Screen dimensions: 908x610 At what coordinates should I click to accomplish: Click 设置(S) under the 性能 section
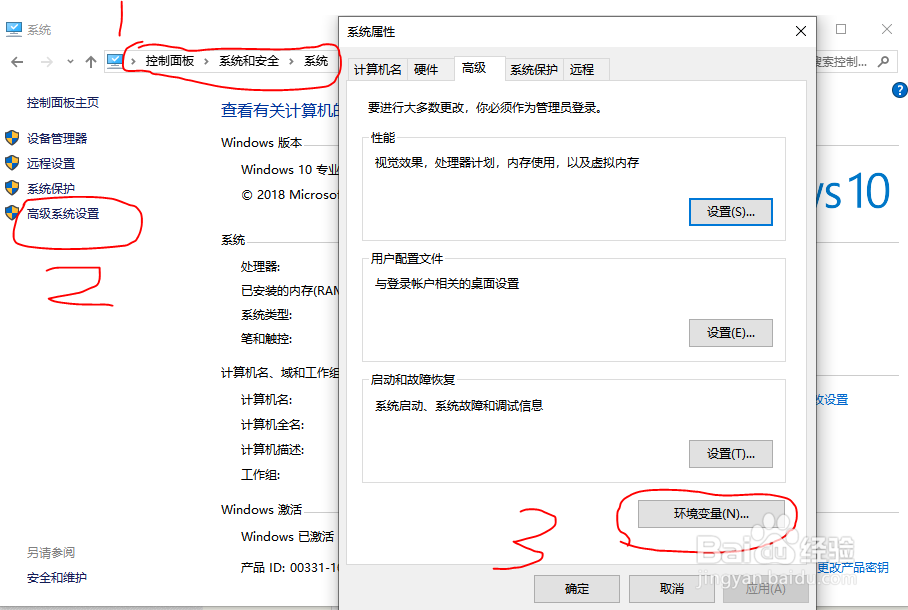click(730, 212)
